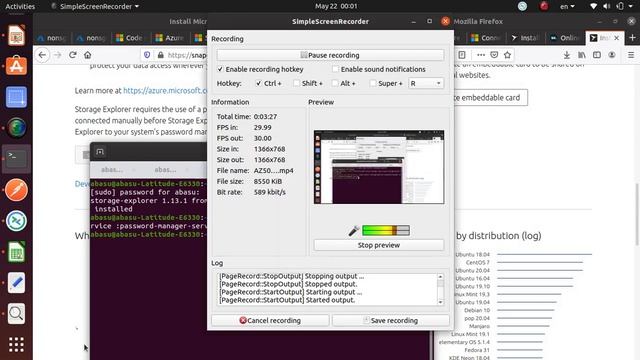Show Applications grid in dock

[16, 344]
